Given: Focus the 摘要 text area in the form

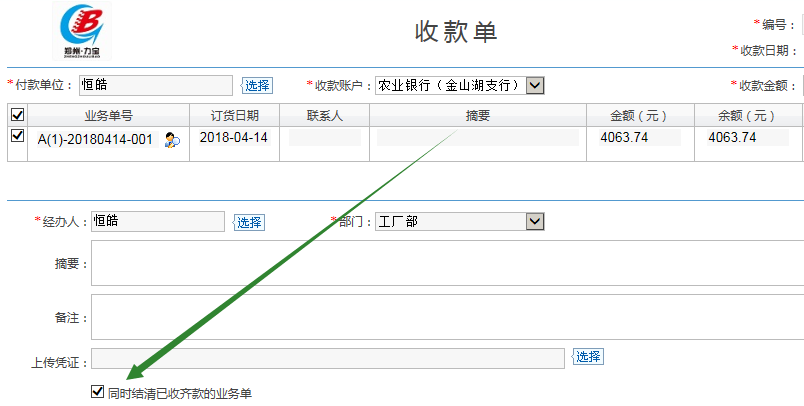Looking at the screenshot, I should (x=446, y=263).
